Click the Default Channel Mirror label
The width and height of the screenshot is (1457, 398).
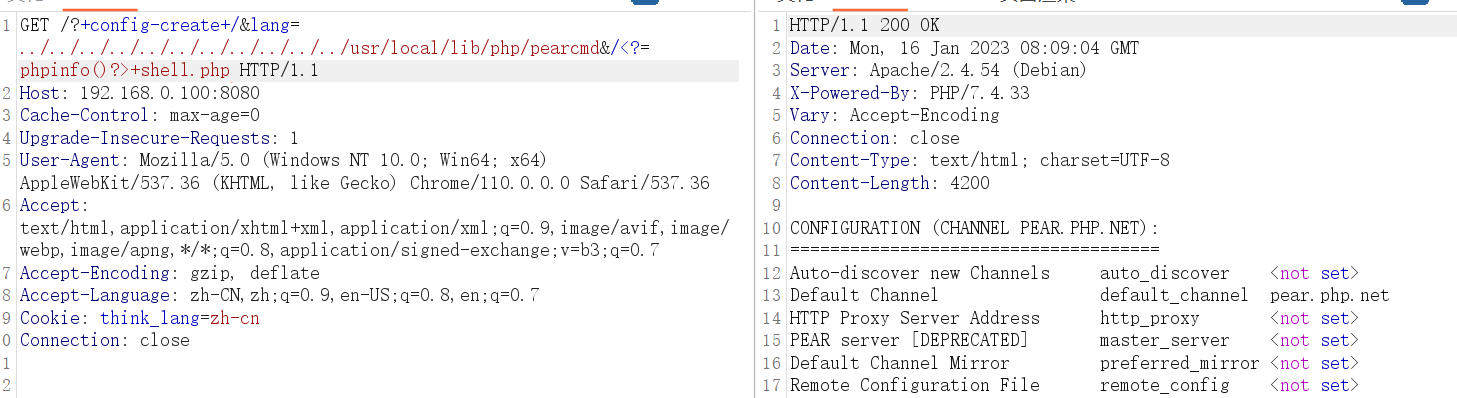pyautogui.click(x=900, y=363)
